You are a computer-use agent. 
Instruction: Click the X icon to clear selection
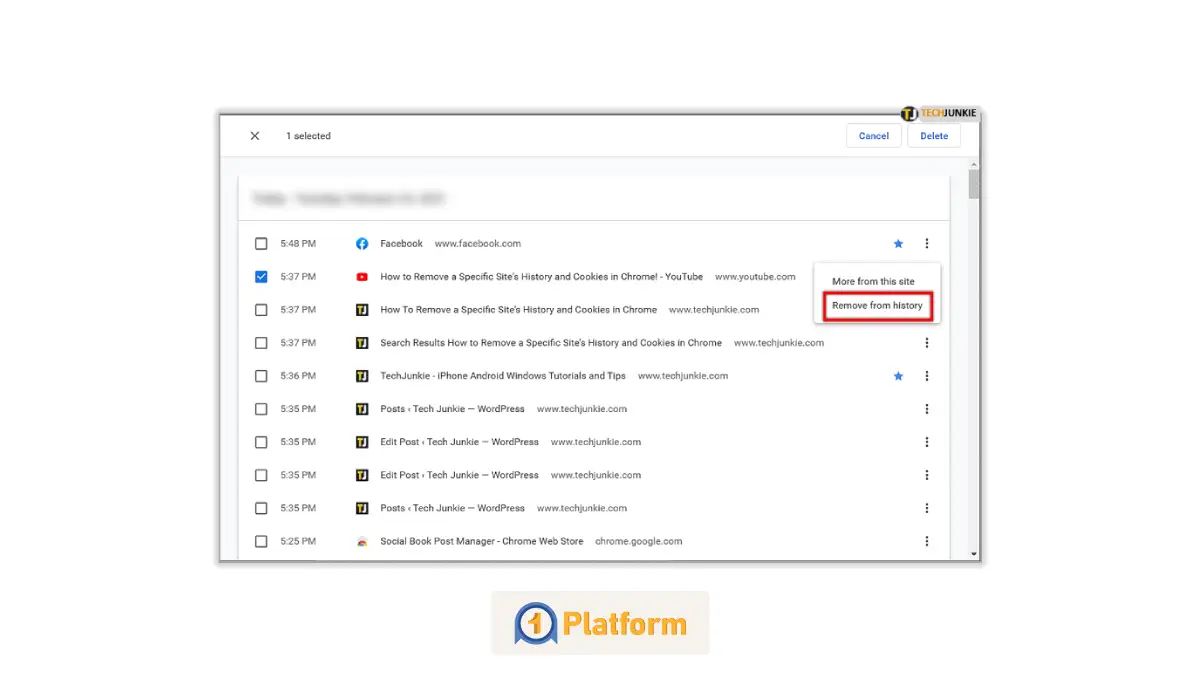coord(255,136)
